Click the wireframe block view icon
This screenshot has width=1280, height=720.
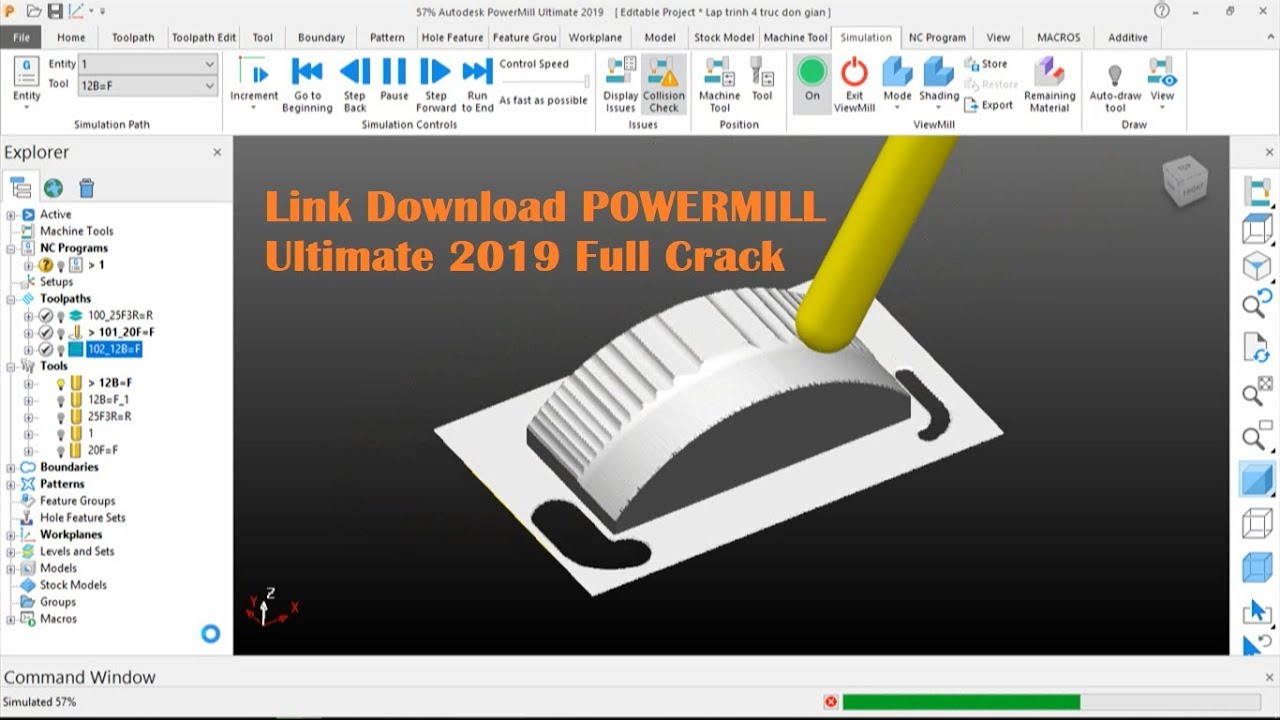[x=1257, y=229]
